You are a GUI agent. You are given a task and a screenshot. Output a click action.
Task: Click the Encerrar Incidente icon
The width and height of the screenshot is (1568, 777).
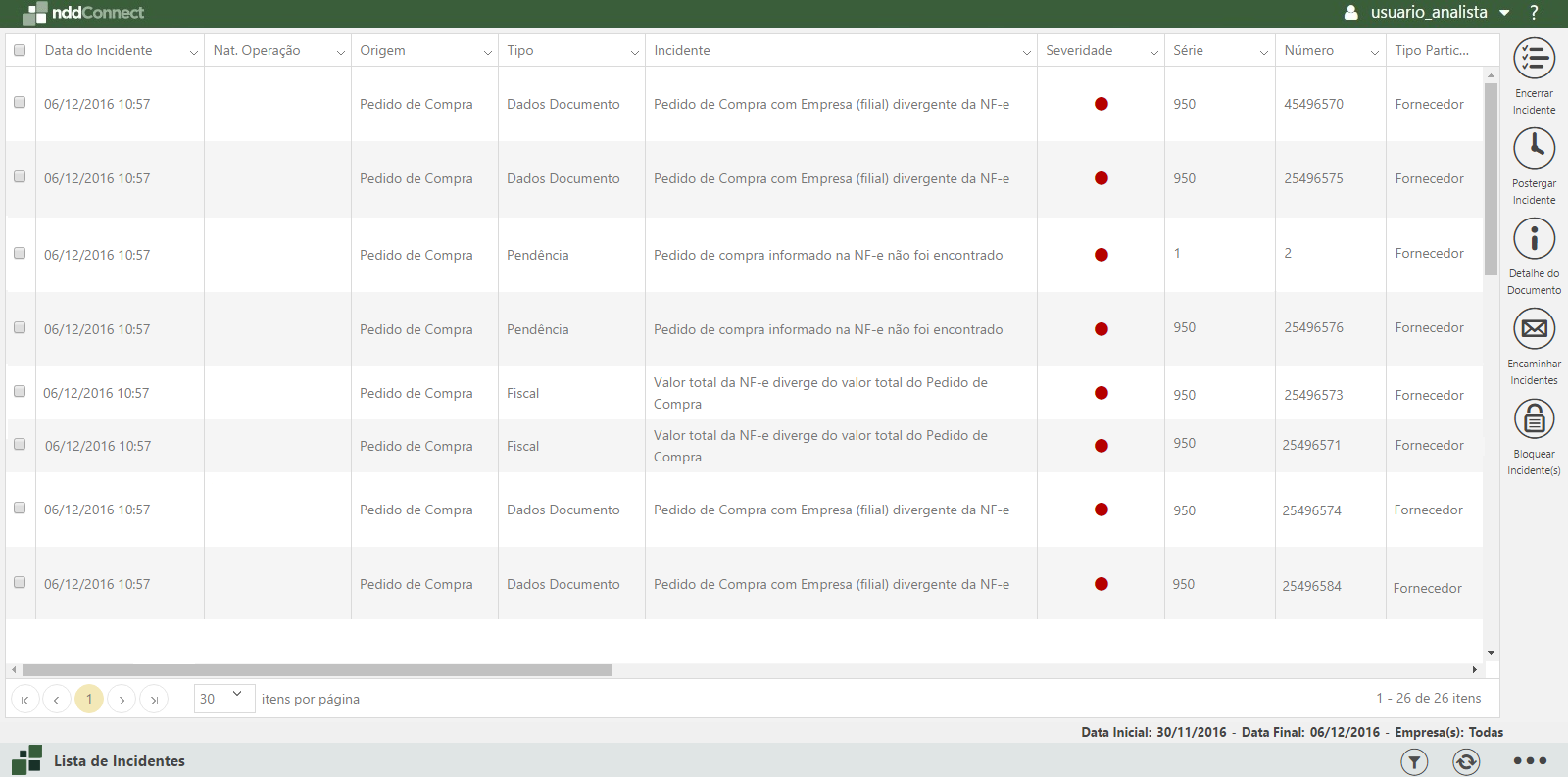click(x=1534, y=59)
